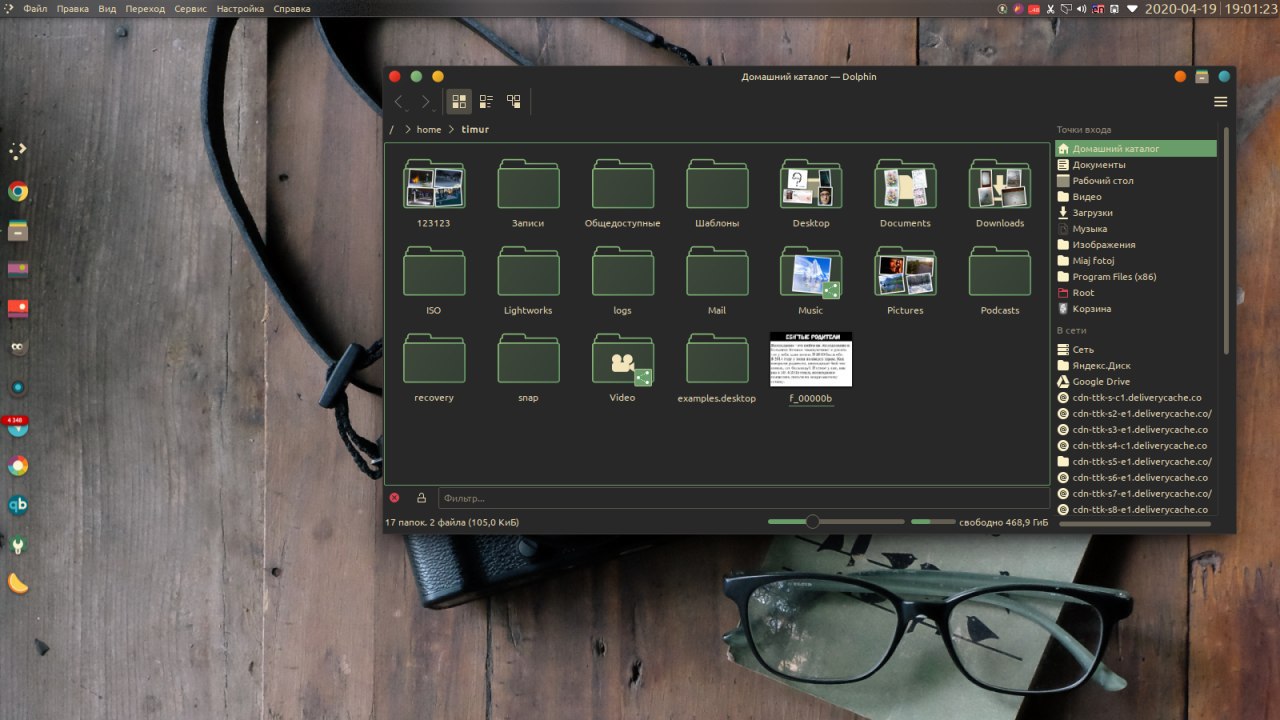The width and height of the screenshot is (1280, 720).
Task: Open the Сервис menu
Action: (x=190, y=9)
